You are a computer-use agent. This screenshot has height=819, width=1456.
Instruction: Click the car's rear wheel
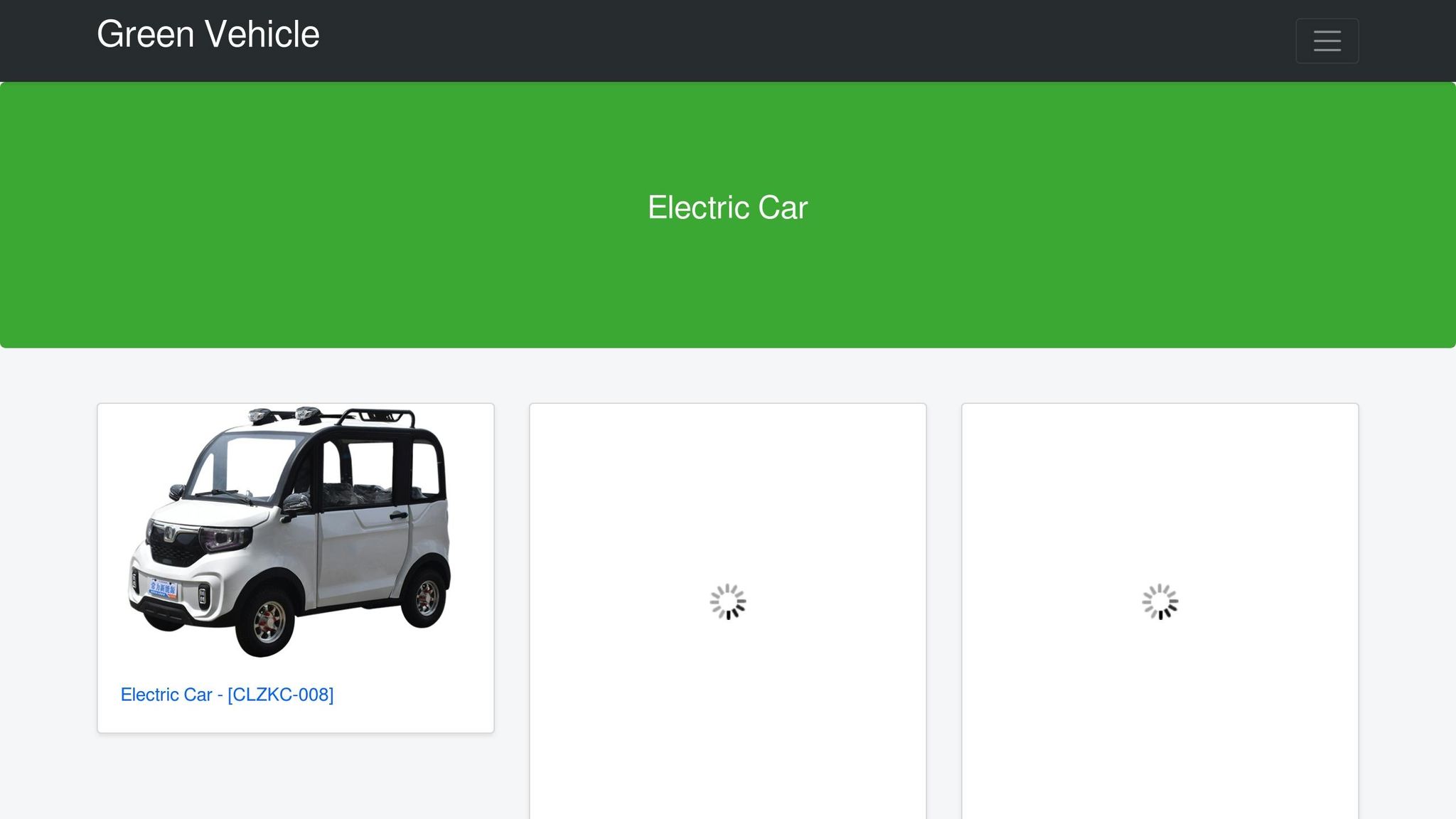tap(425, 596)
